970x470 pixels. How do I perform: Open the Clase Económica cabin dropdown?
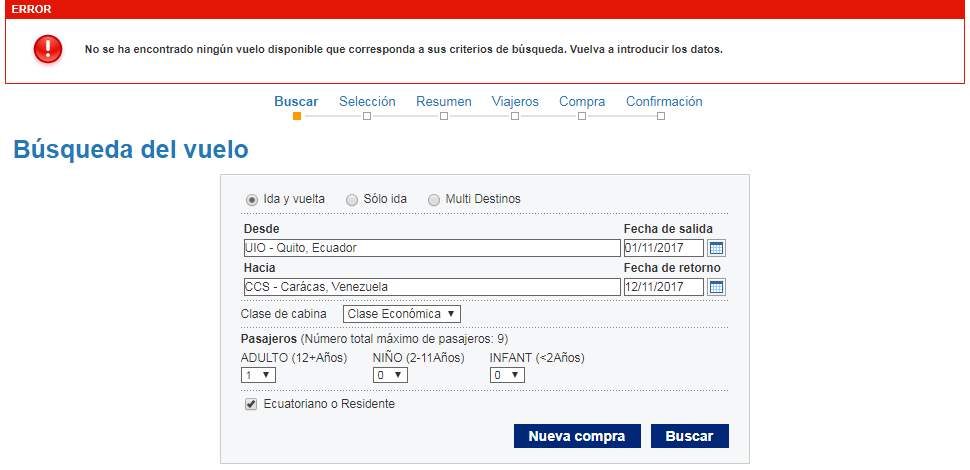[401, 314]
